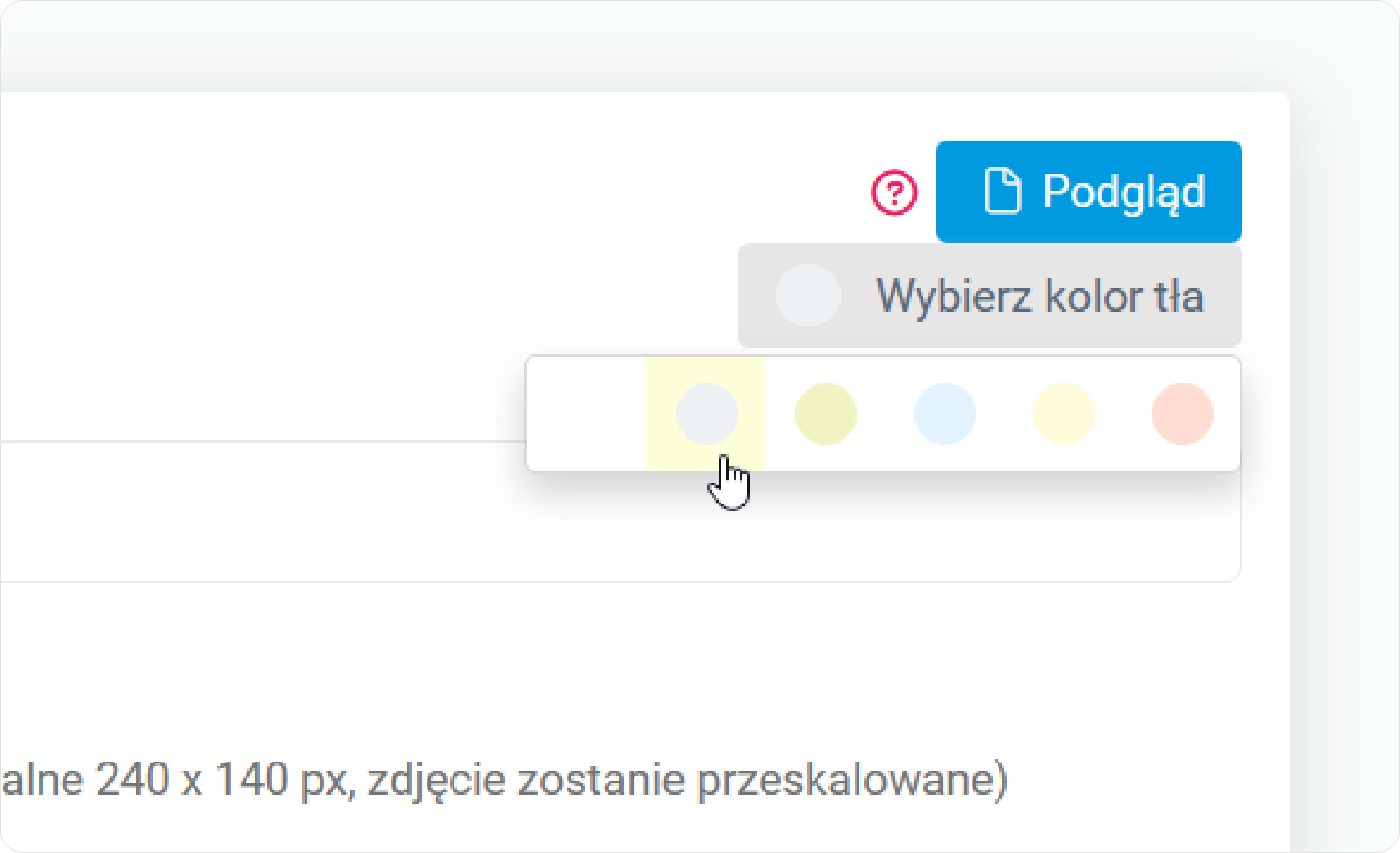1400x853 pixels.
Task: Open the pink question mark help icon
Action: point(894,192)
